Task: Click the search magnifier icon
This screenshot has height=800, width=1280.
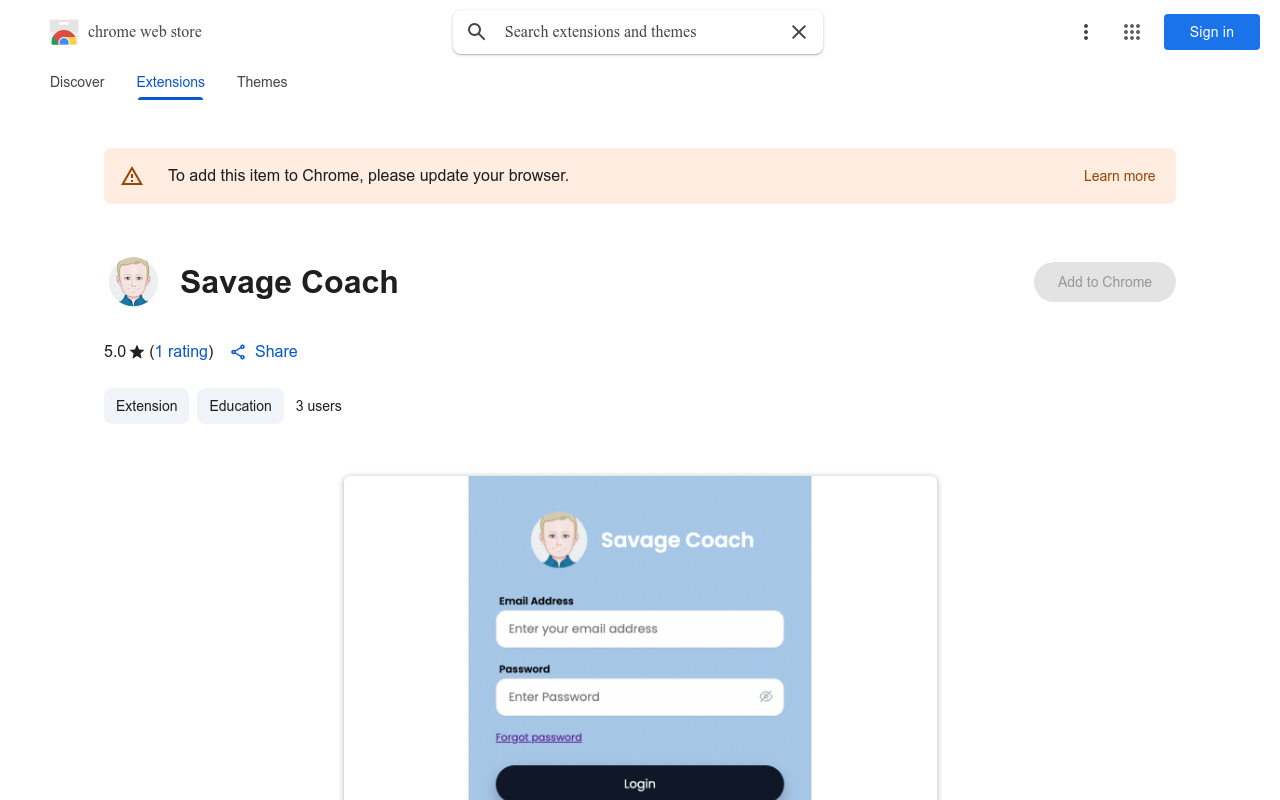Action: (x=477, y=32)
